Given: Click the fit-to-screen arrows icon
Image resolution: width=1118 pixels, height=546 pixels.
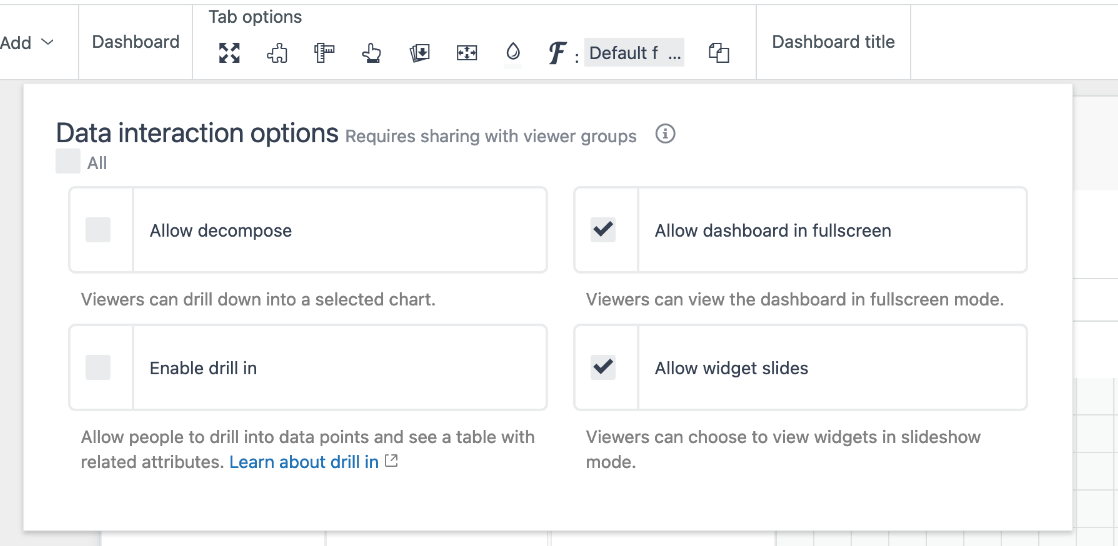Looking at the screenshot, I should [x=467, y=54].
